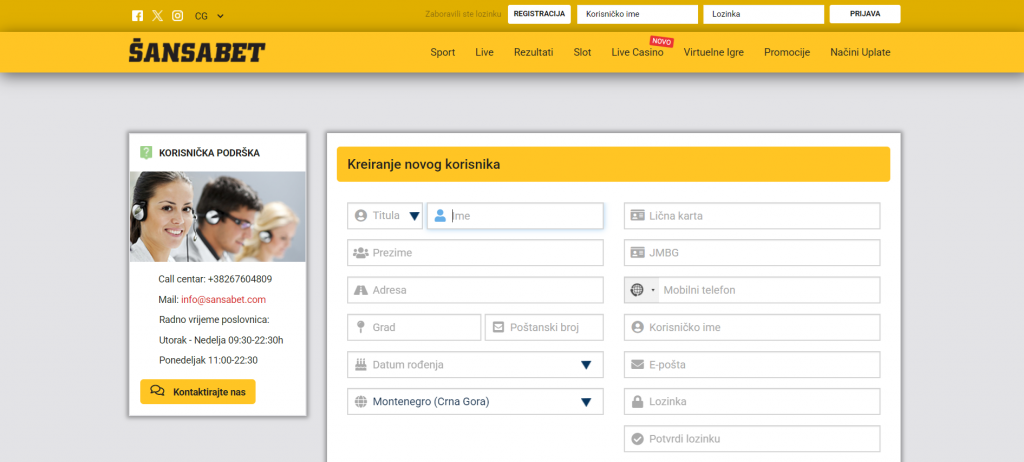Click the REGISTRACIJA button
Viewport: 1024px width, 462px height.
(539, 14)
